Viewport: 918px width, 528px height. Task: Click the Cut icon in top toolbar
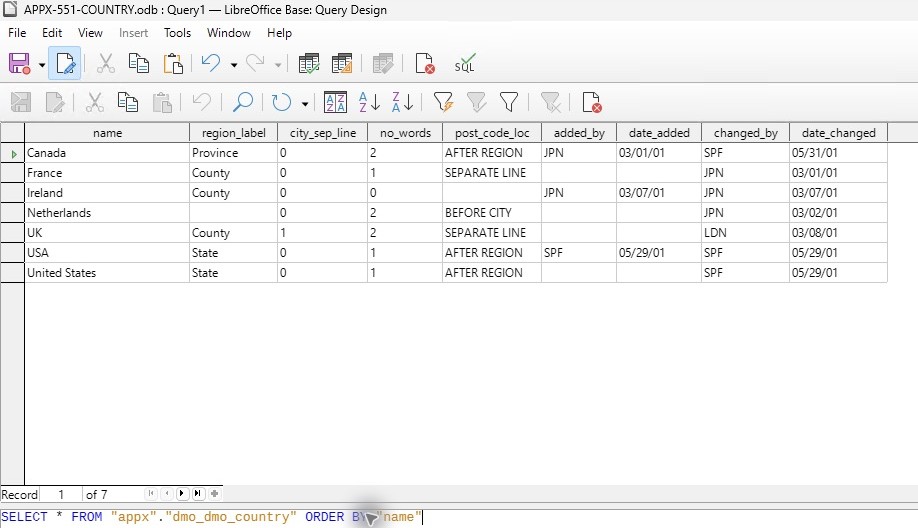pyautogui.click(x=105, y=63)
